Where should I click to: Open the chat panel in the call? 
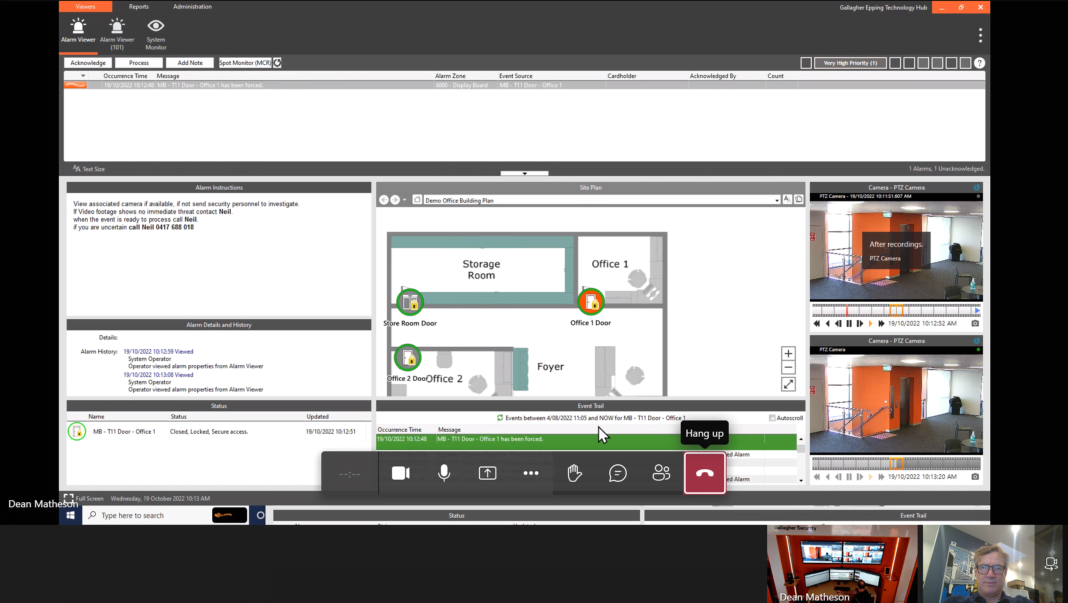pos(617,472)
